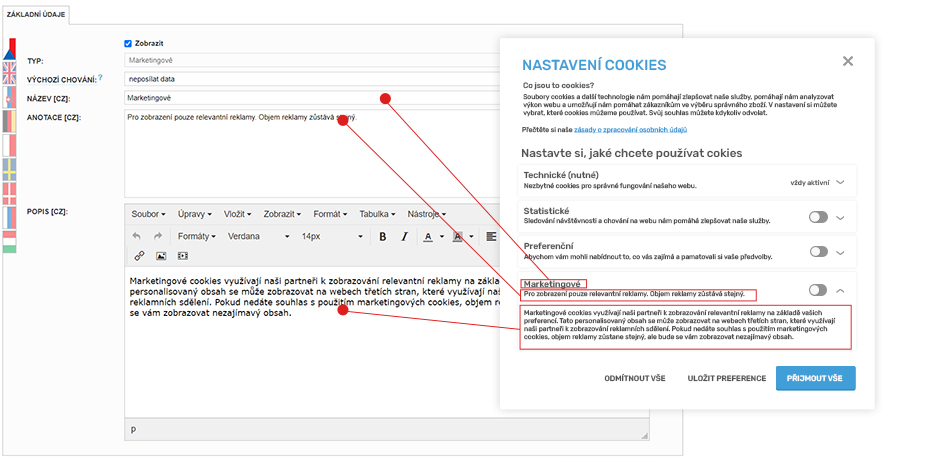The width and height of the screenshot is (950, 462).
Task: Insert media video in editor
Action: point(182,256)
